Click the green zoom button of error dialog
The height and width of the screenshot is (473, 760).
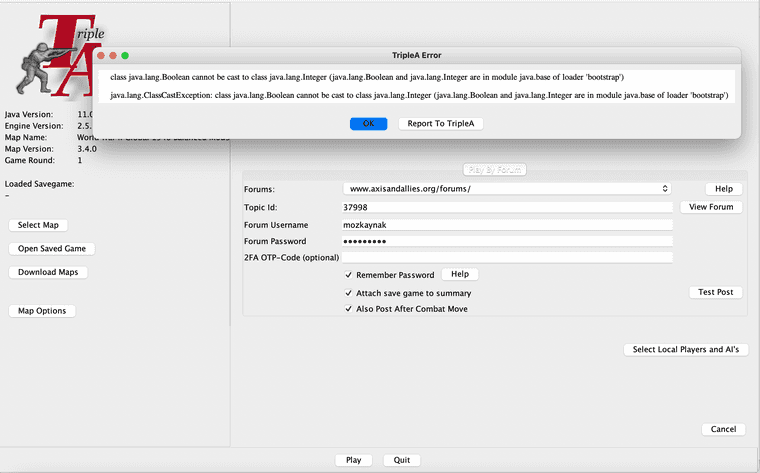coord(125,56)
